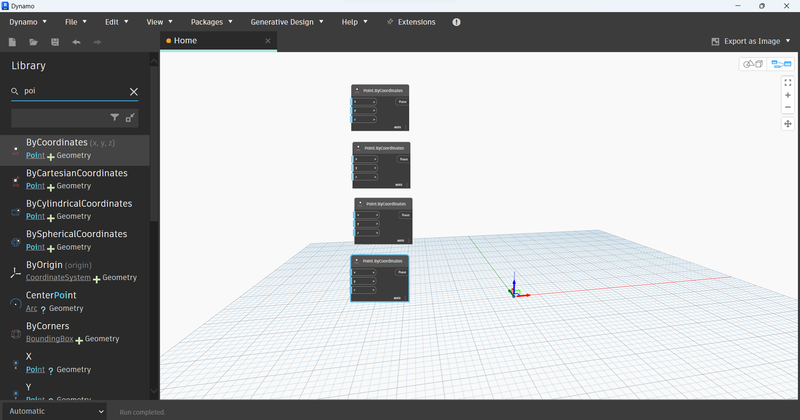The width and height of the screenshot is (800, 420).
Task: Click the ByCylindricalCoordinates node icon
Action: (15, 211)
